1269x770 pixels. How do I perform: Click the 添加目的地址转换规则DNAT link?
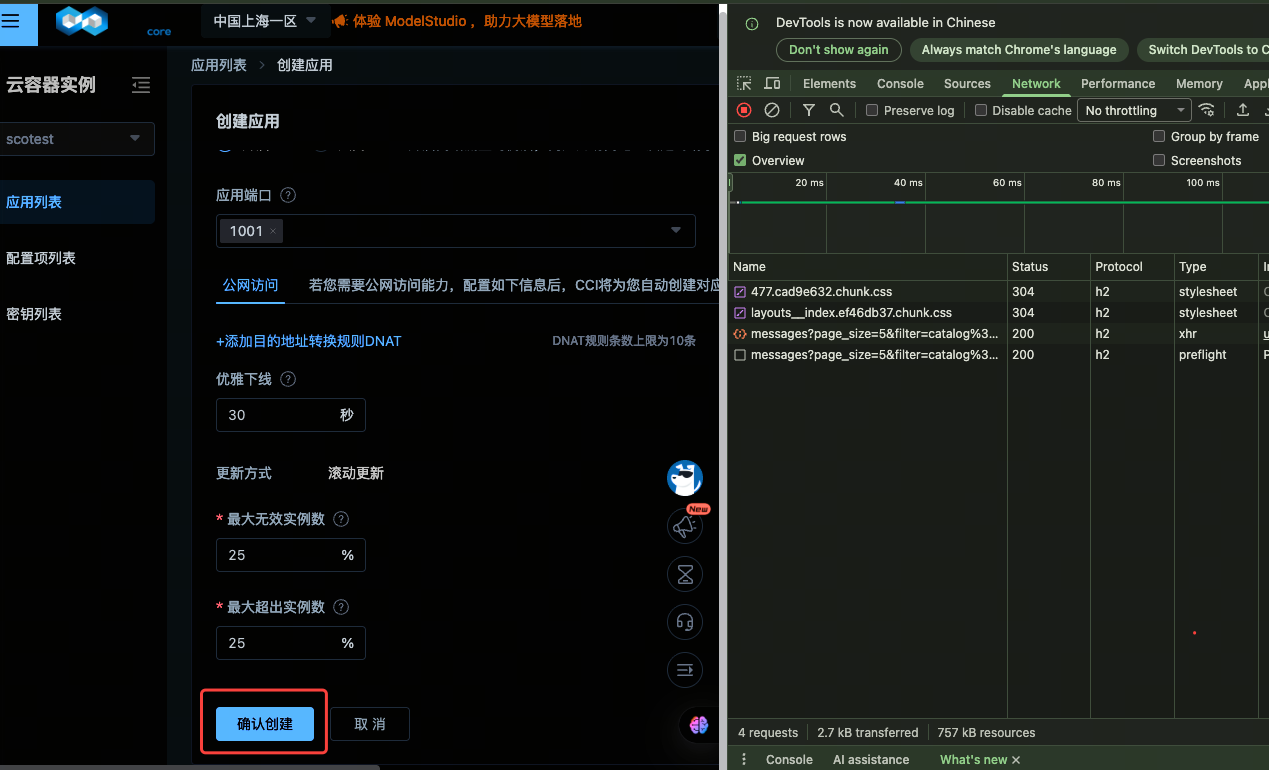pyautogui.click(x=309, y=341)
